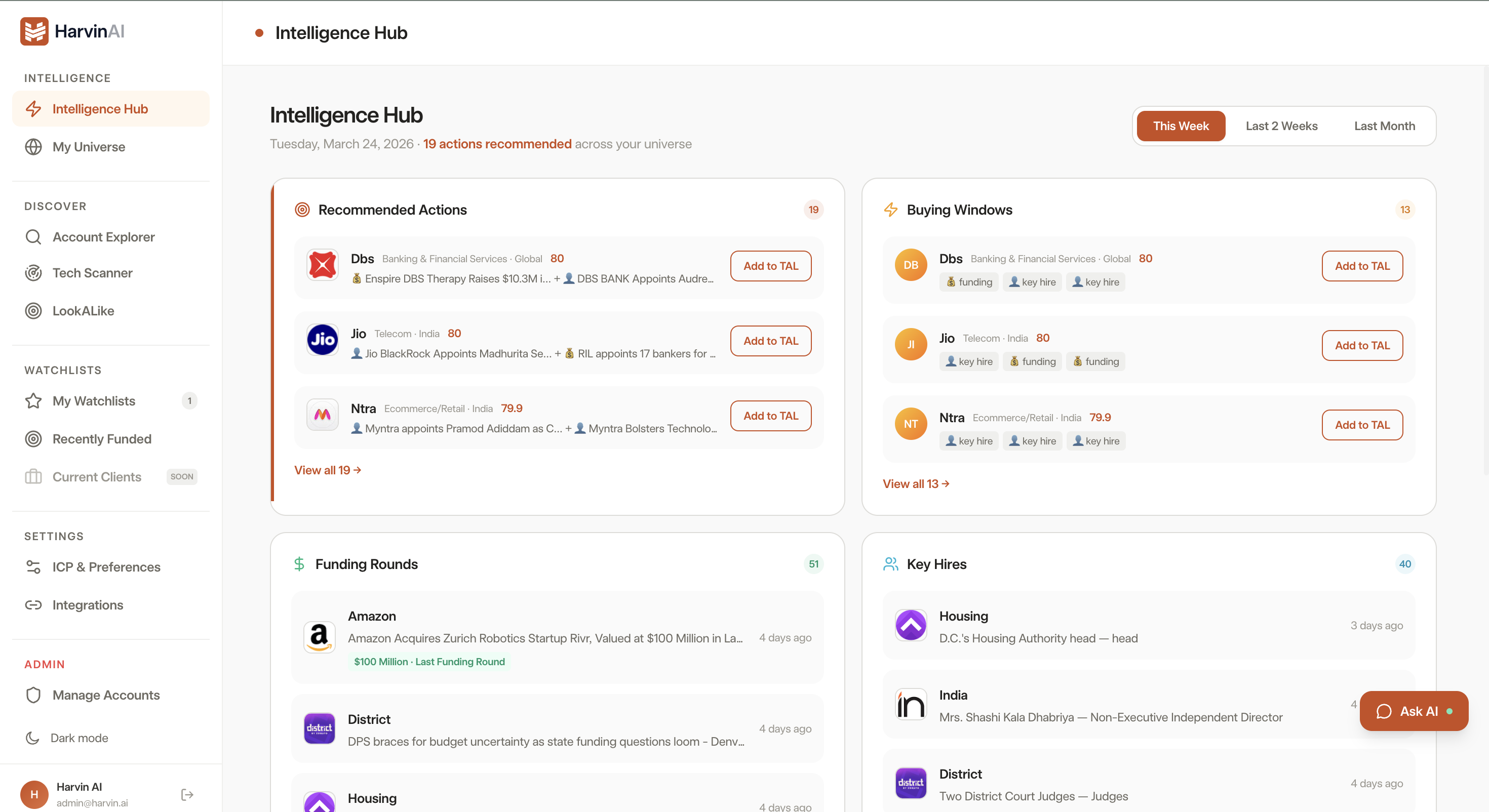Add Ntra to TAL in Buying Windows
Image resolution: width=1489 pixels, height=812 pixels.
1362,425
